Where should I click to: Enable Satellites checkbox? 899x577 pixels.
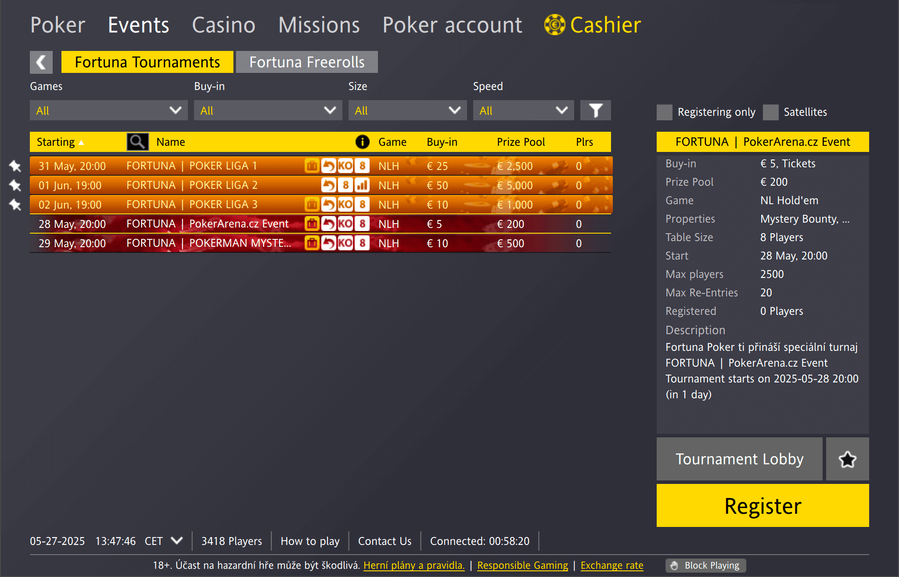[x=771, y=112]
